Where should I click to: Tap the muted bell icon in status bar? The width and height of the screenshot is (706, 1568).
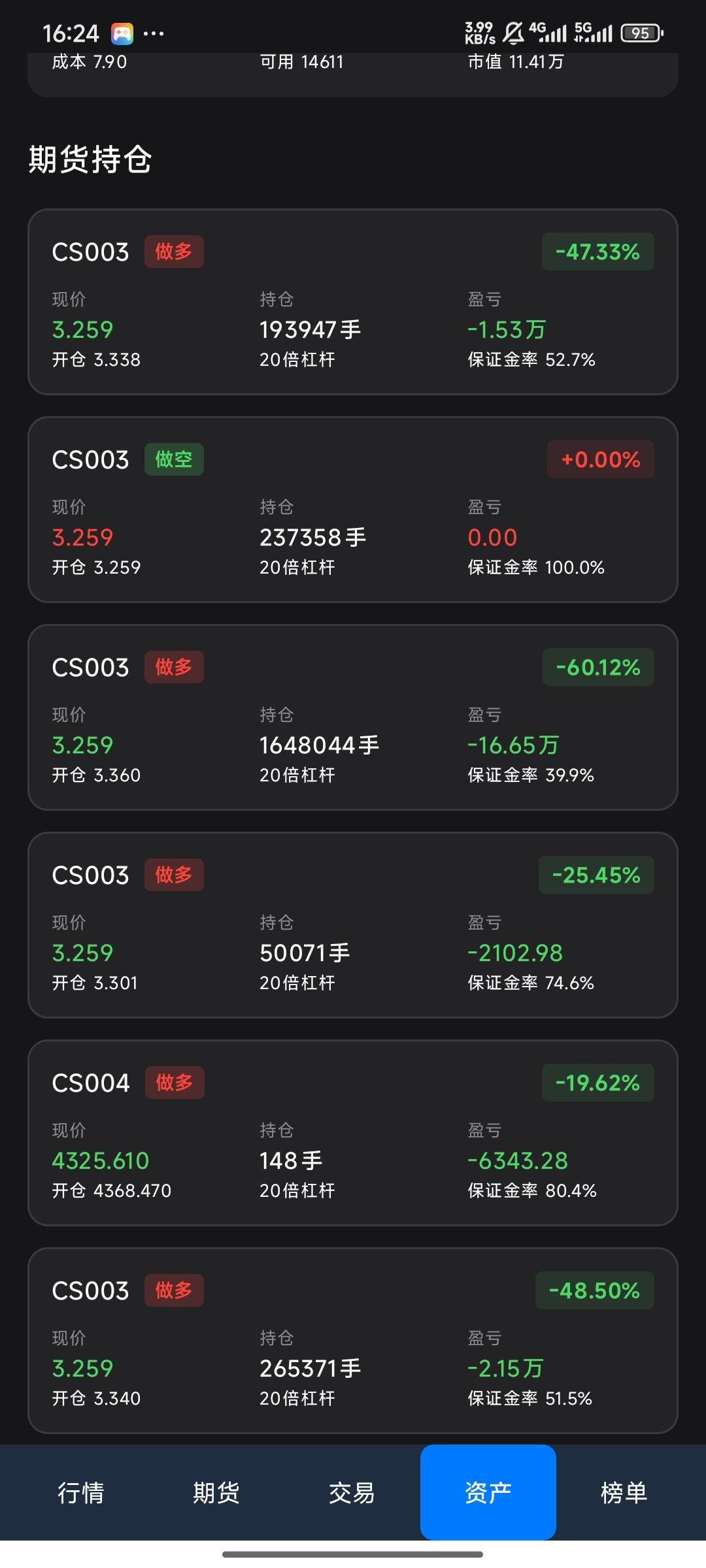514,33
